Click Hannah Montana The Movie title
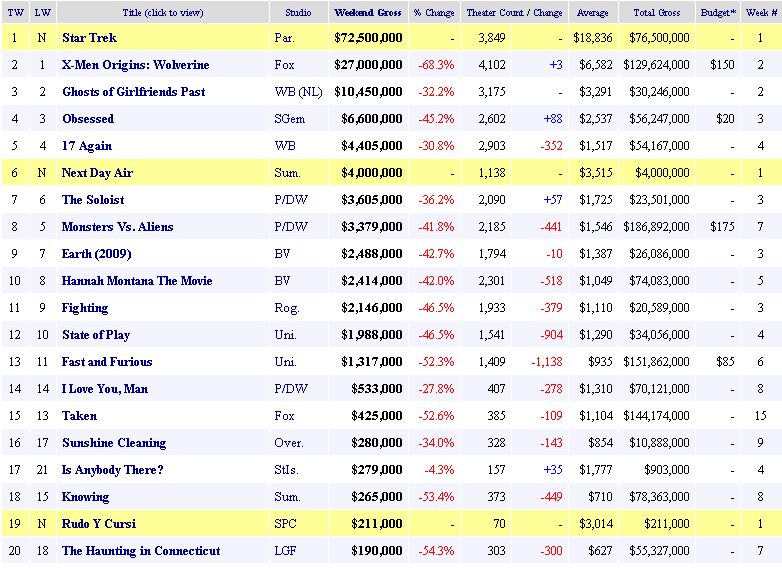The height and width of the screenshot is (568, 782). pyautogui.click(x=136, y=281)
